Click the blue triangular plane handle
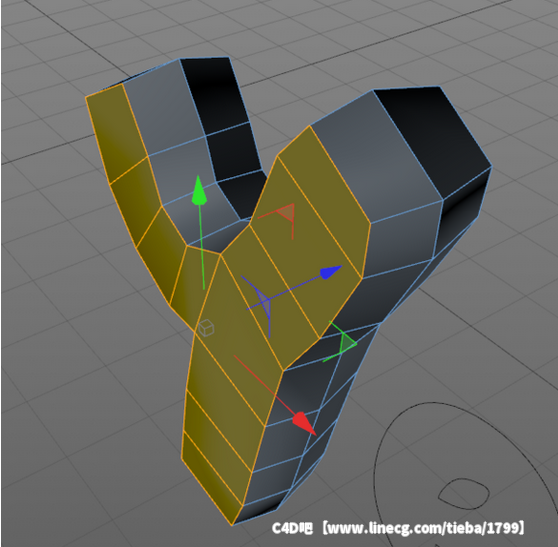Screen dimensions: 558x547 point(264,301)
